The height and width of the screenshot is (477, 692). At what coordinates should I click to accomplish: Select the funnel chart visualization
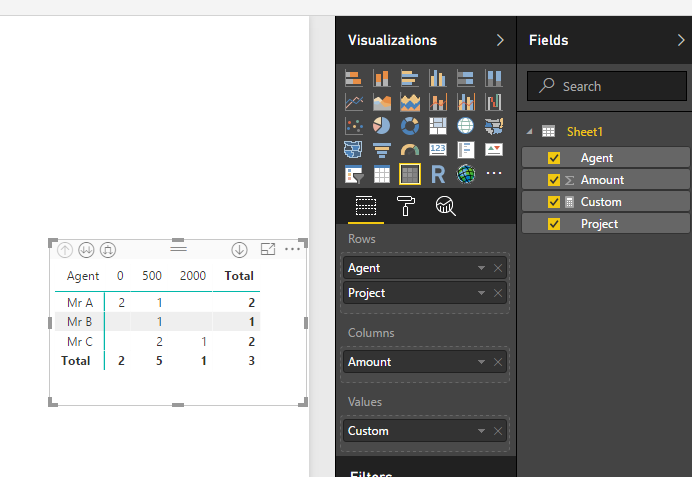(382, 150)
